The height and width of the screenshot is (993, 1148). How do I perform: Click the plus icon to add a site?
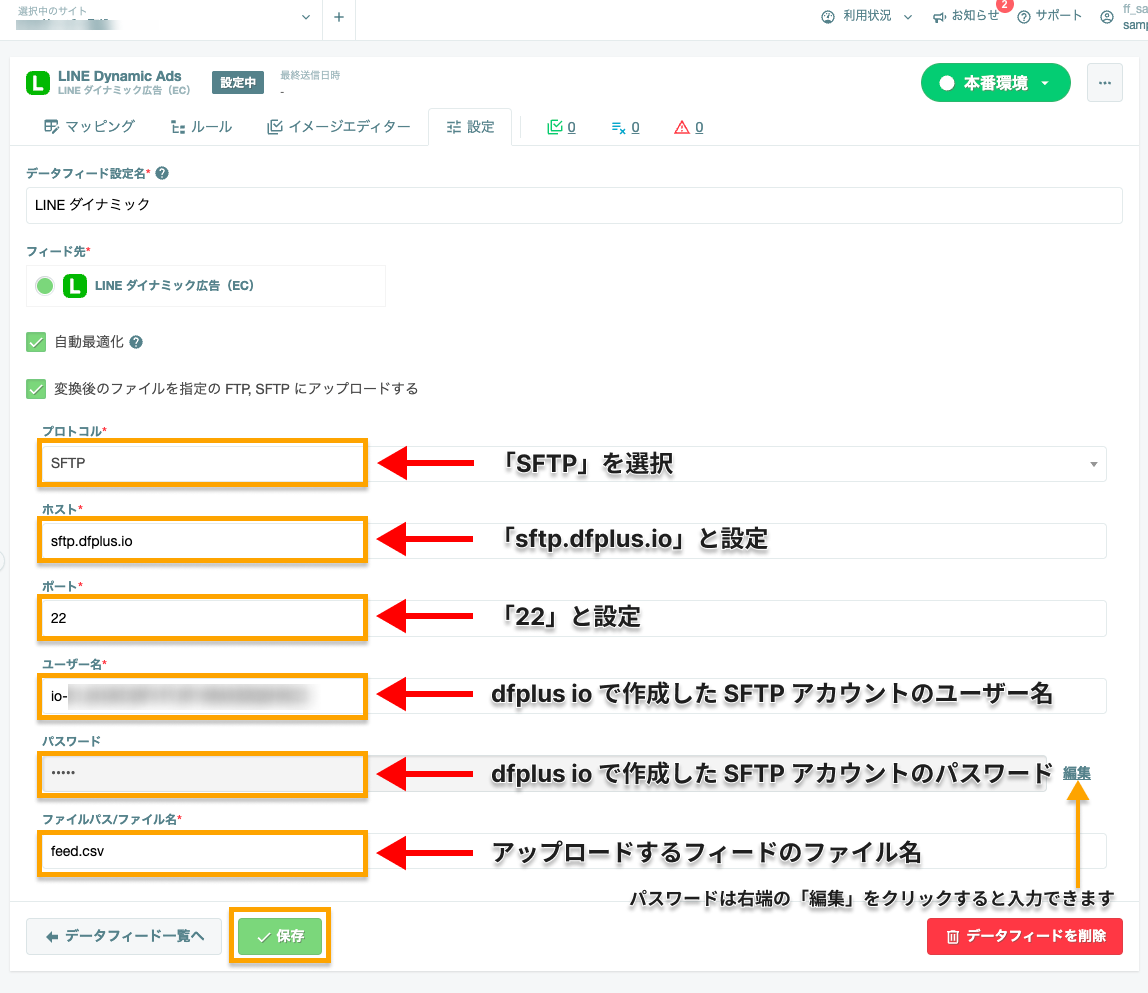pyautogui.click(x=338, y=17)
